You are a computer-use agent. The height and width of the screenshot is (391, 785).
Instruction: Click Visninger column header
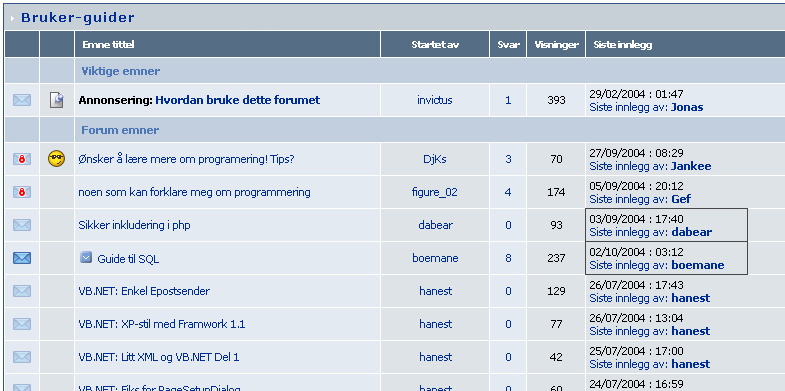(x=556, y=45)
